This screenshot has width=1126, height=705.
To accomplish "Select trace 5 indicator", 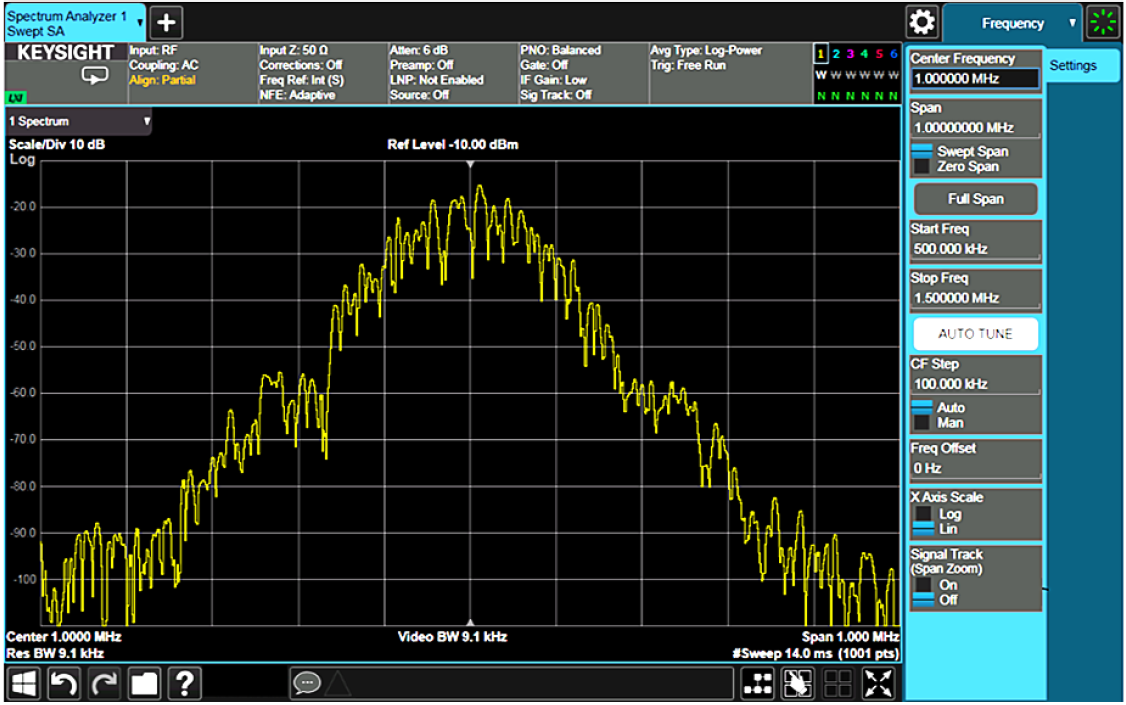I will click(x=879, y=54).
